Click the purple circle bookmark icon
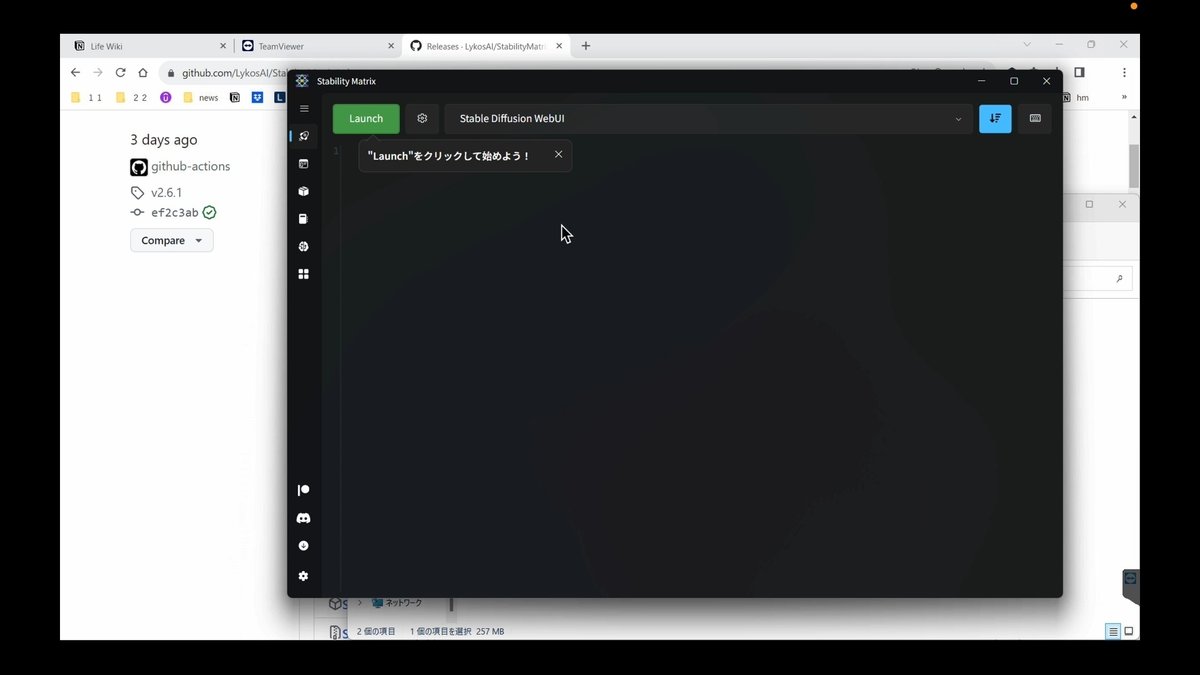1200x675 pixels. click(x=166, y=97)
